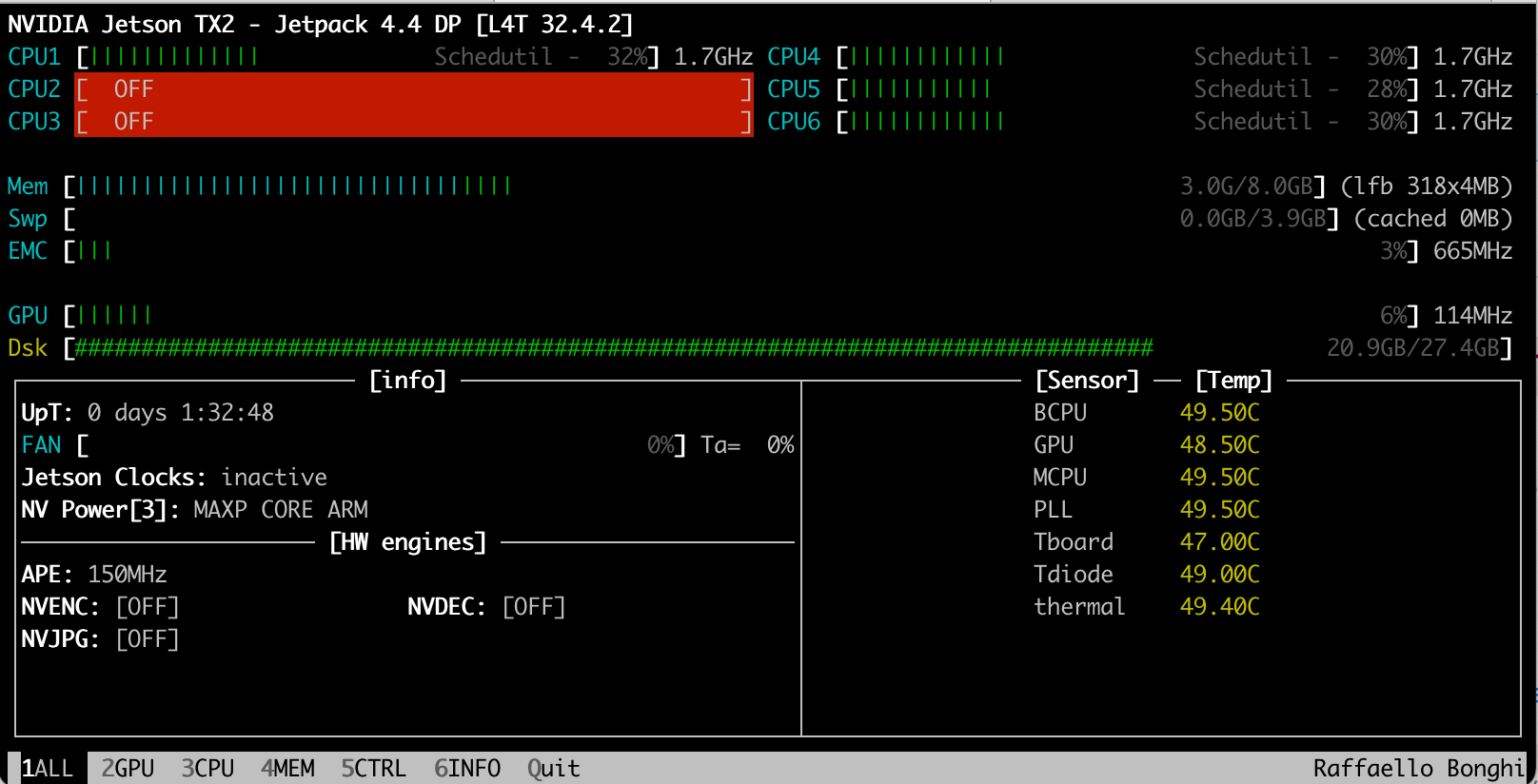Click the (lfb 318x4MB) text
The image size is (1538, 784).
pyautogui.click(x=1427, y=186)
